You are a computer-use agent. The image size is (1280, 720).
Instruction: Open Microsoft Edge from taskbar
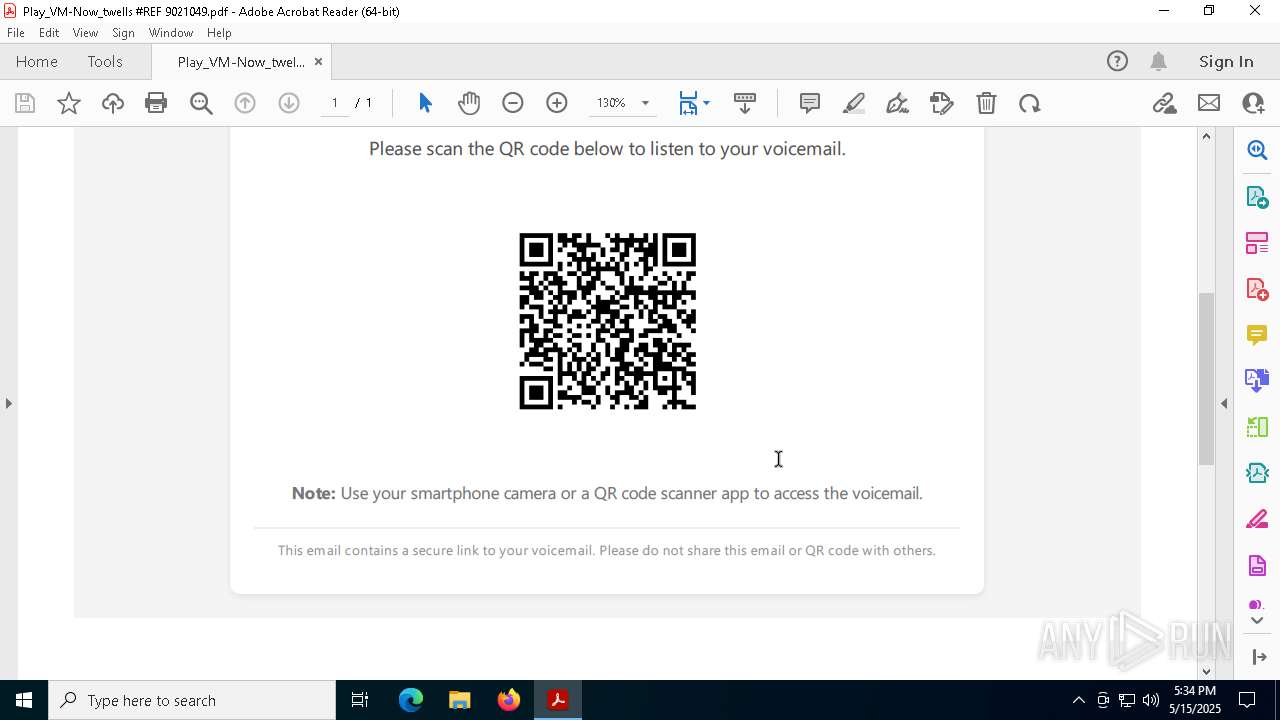(x=411, y=700)
